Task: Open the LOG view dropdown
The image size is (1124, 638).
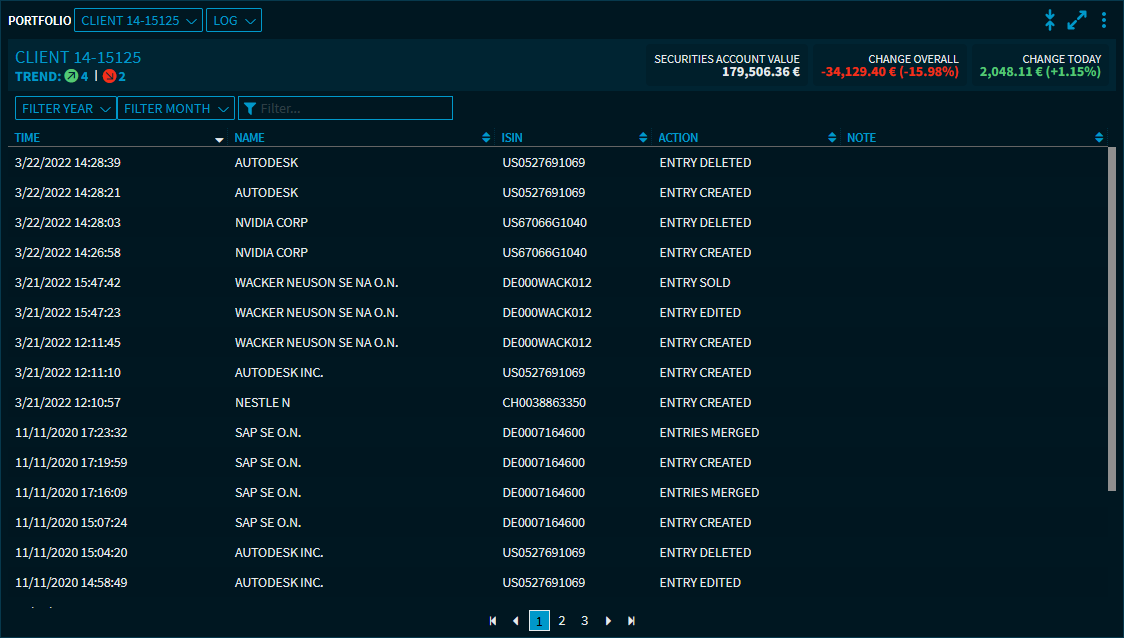Action: 234,20
